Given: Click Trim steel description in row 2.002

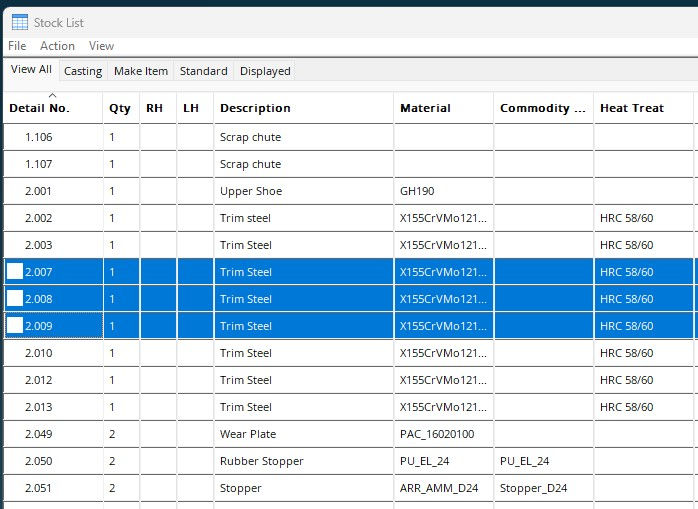Looking at the screenshot, I should click(x=245, y=218).
